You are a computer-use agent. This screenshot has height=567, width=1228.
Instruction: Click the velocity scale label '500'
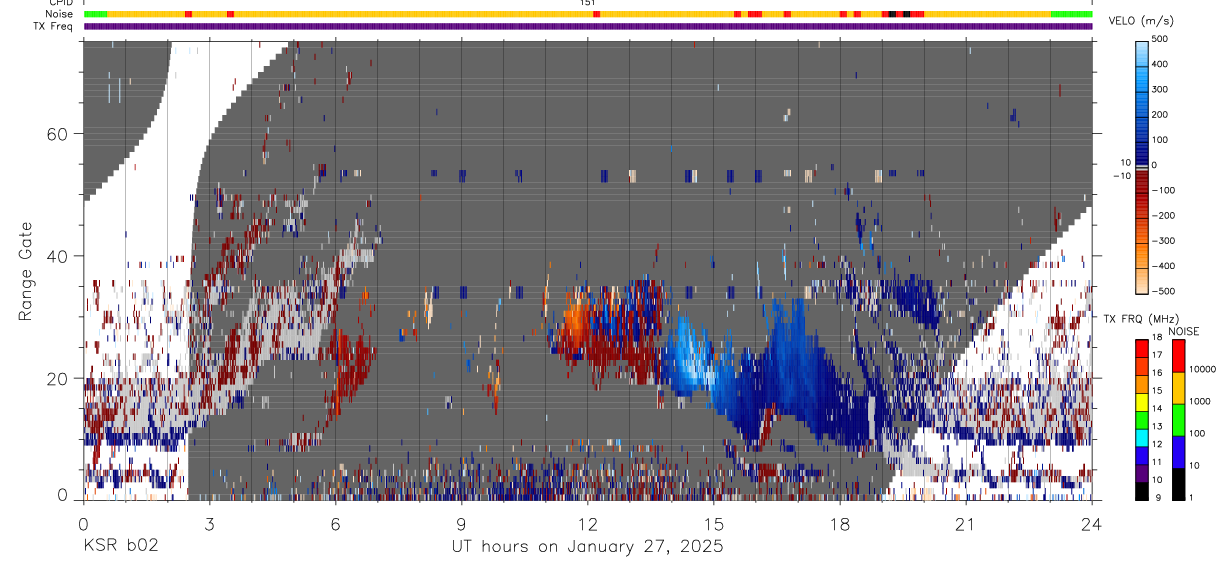click(x=1160, y=39)
